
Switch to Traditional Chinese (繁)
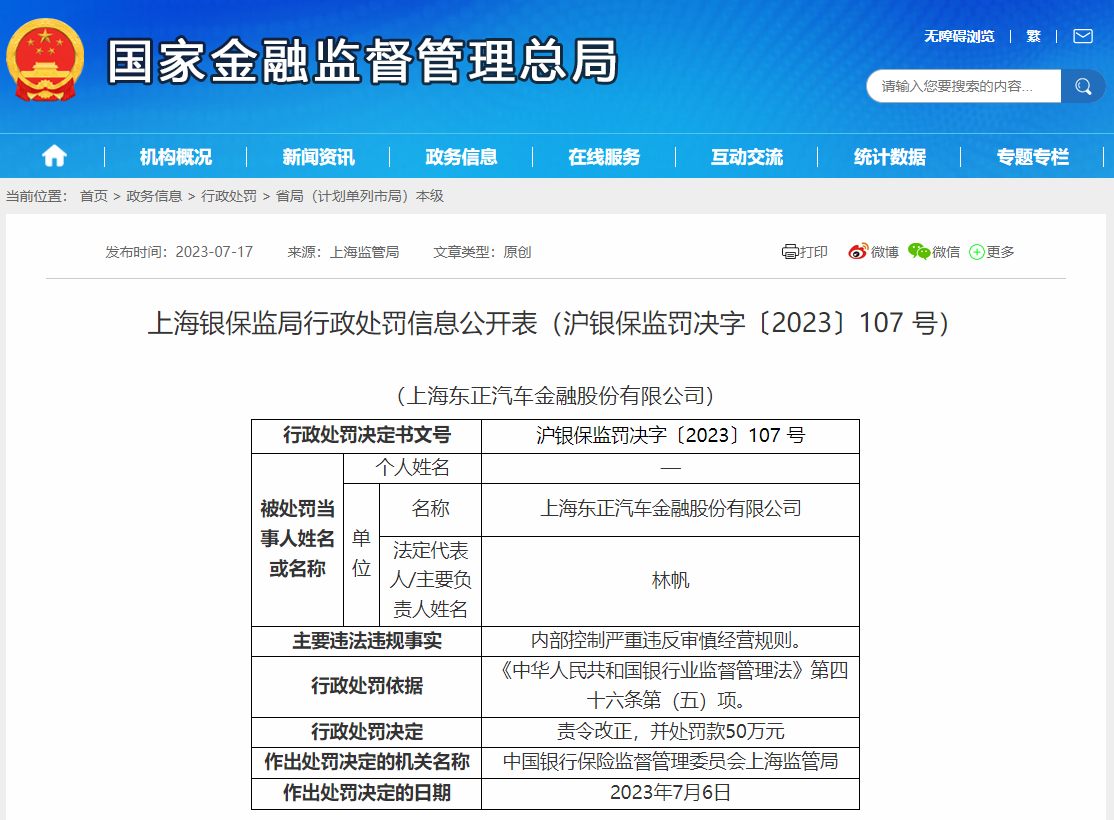pyautogui.click(x=1033, y=36)
